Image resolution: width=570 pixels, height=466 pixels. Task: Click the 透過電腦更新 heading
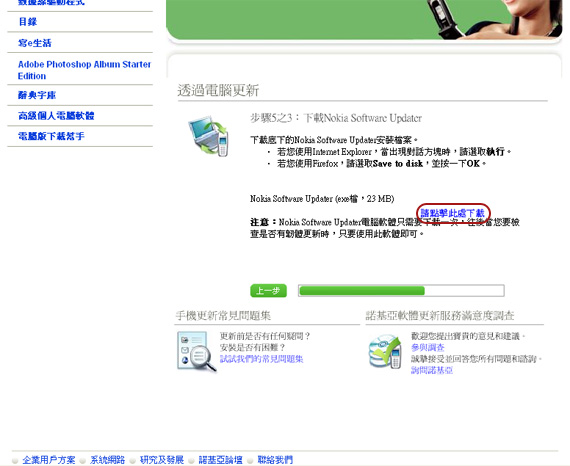[x=218, y=91]
